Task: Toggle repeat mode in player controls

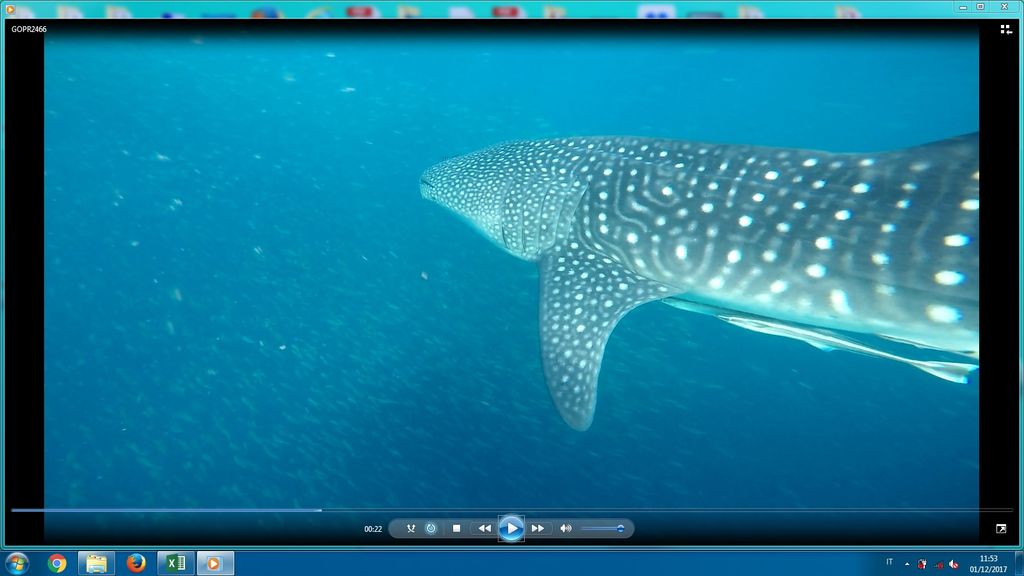Action: click(x=431, y=528)
